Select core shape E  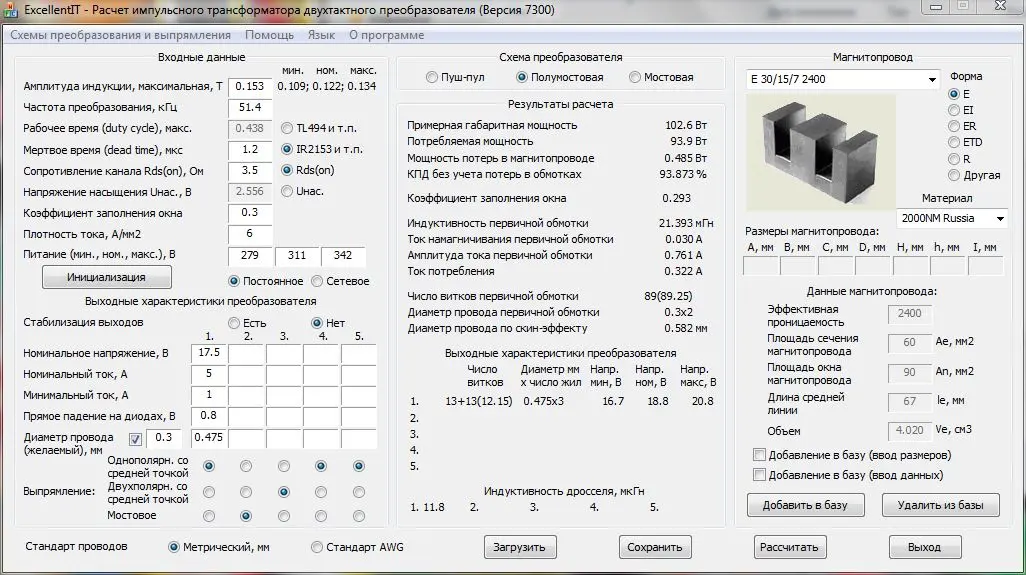click(959, 94)
